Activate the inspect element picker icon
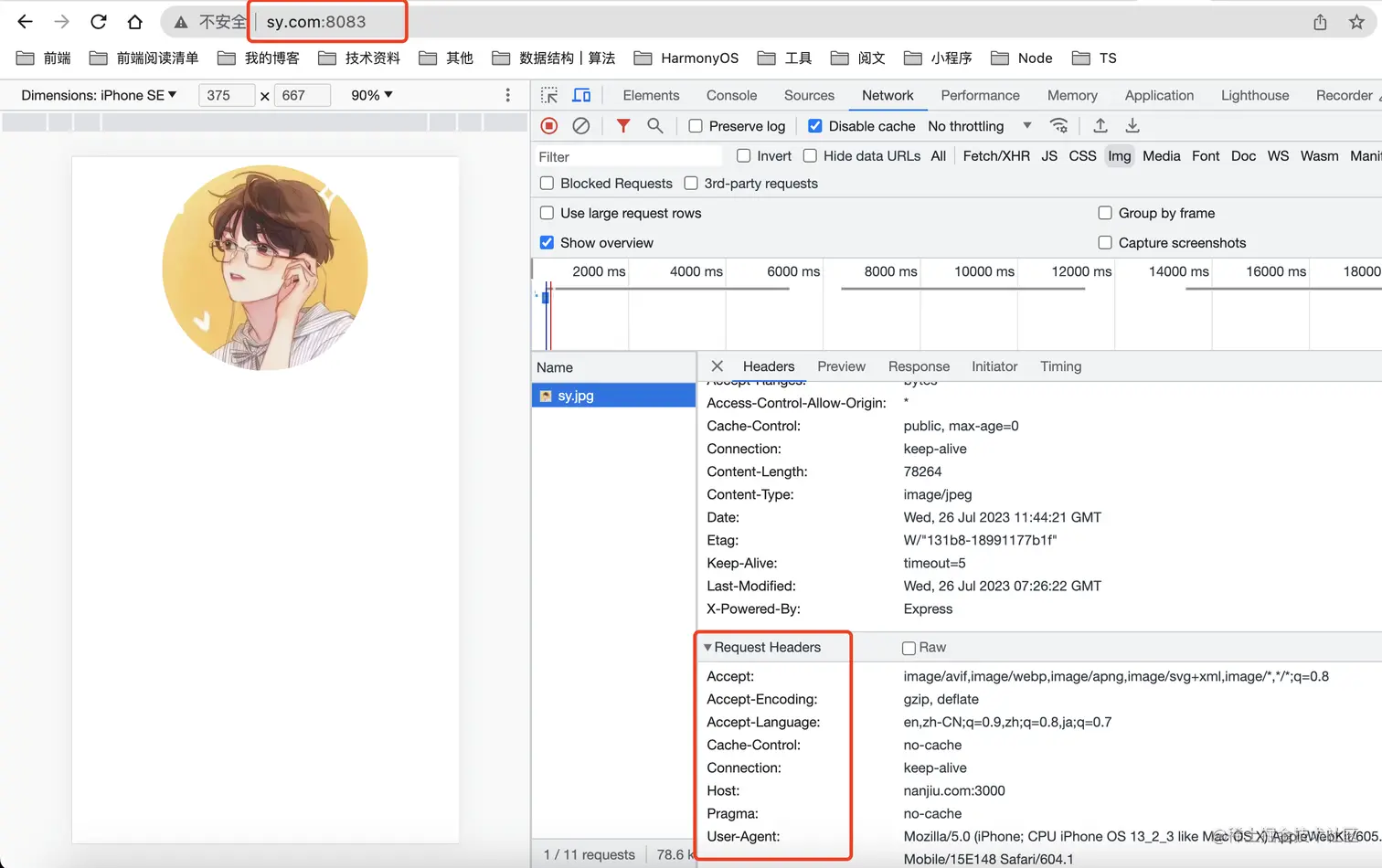This screenshot has height=868, width=1382. pyautogui.click(x=549, y=95)
